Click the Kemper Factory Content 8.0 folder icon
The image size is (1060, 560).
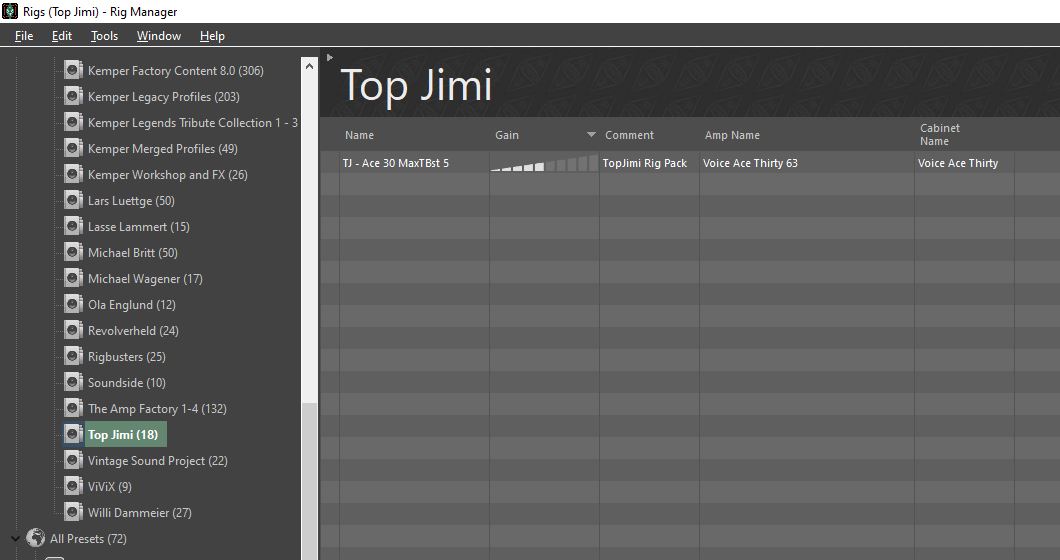[73, 70]
